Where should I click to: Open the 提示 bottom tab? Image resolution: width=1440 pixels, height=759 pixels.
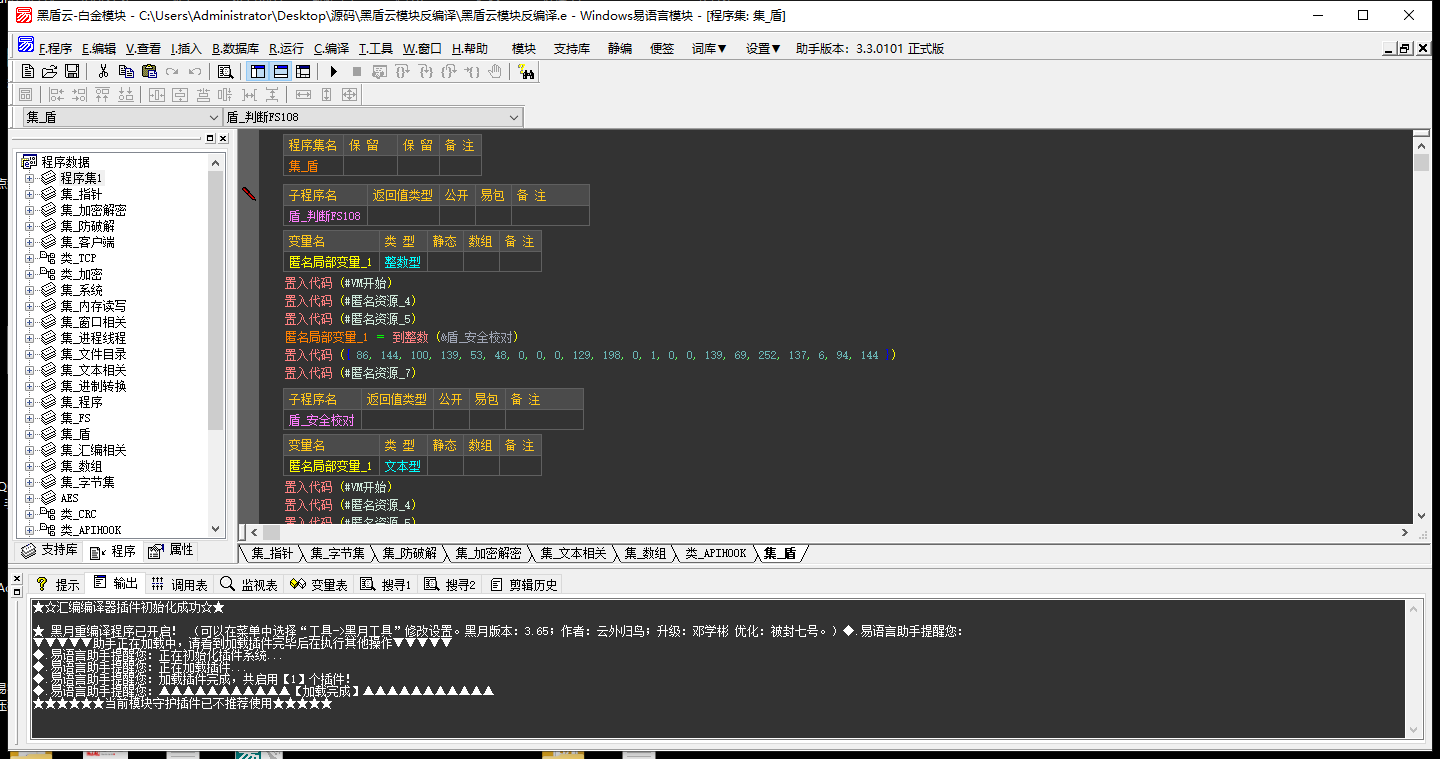coord(58,584)
